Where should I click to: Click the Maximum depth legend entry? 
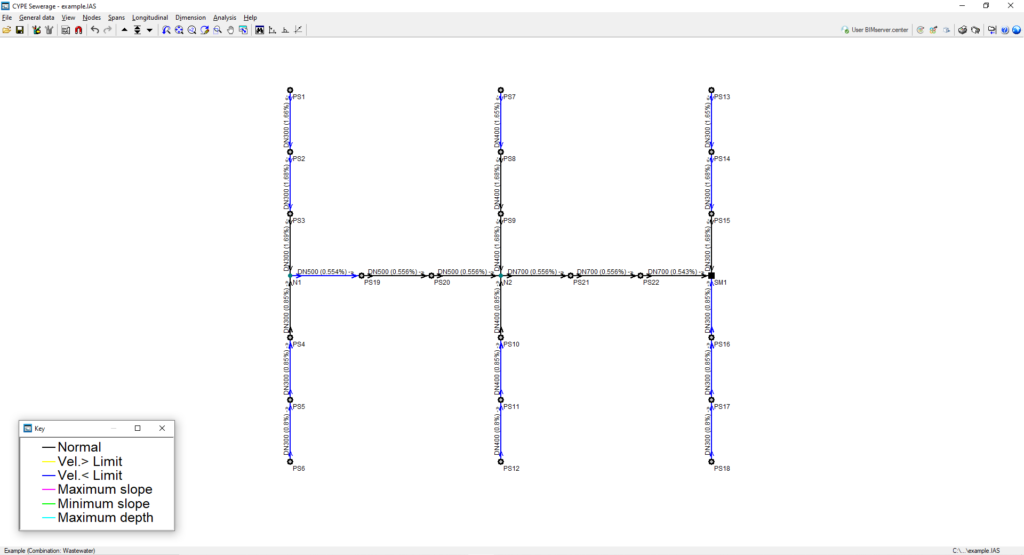pos(105,518)
